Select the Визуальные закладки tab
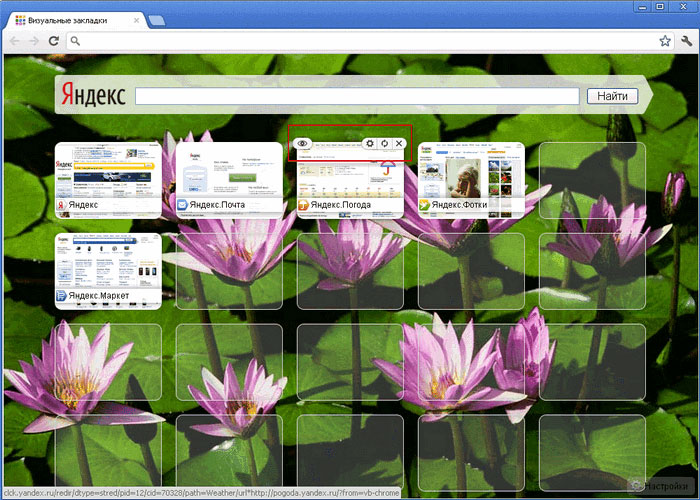This screenshot has width=700, height=500. 75,19
